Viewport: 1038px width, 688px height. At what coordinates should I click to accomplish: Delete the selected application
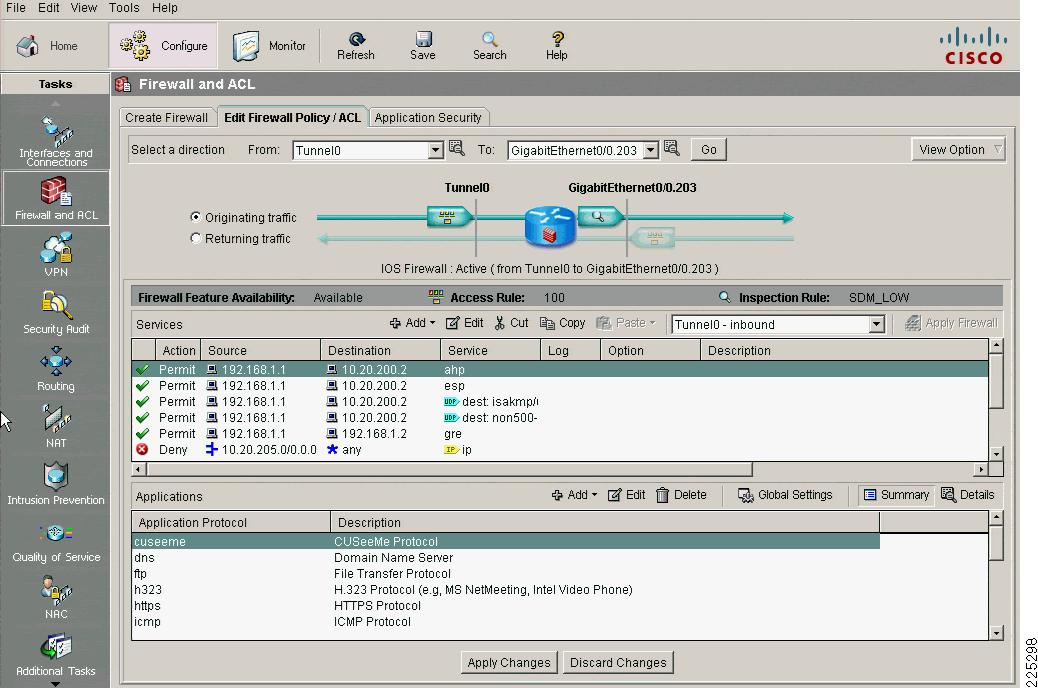pos(681,495)
